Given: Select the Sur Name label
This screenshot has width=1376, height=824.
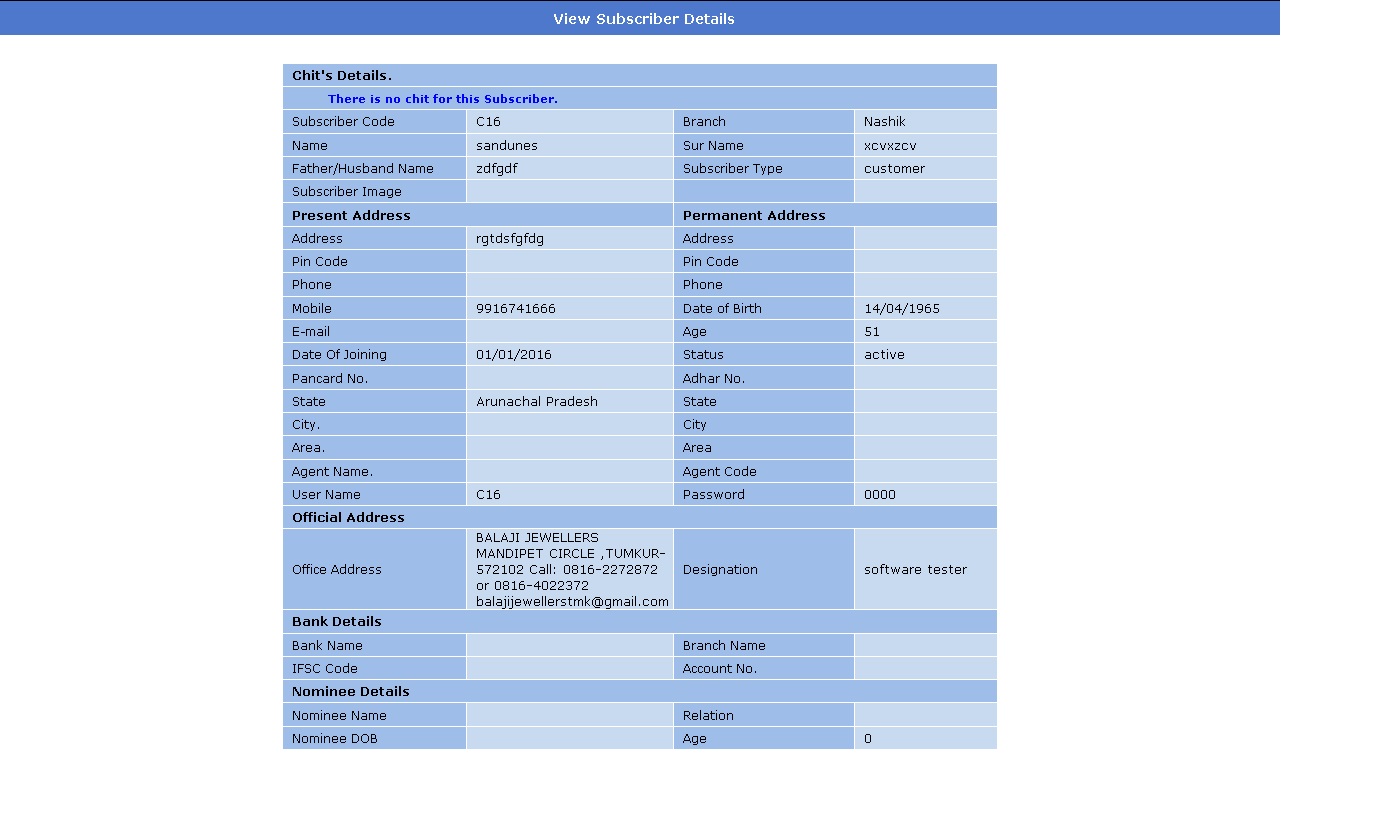Looking at the screenshot, I should point(713,146).
